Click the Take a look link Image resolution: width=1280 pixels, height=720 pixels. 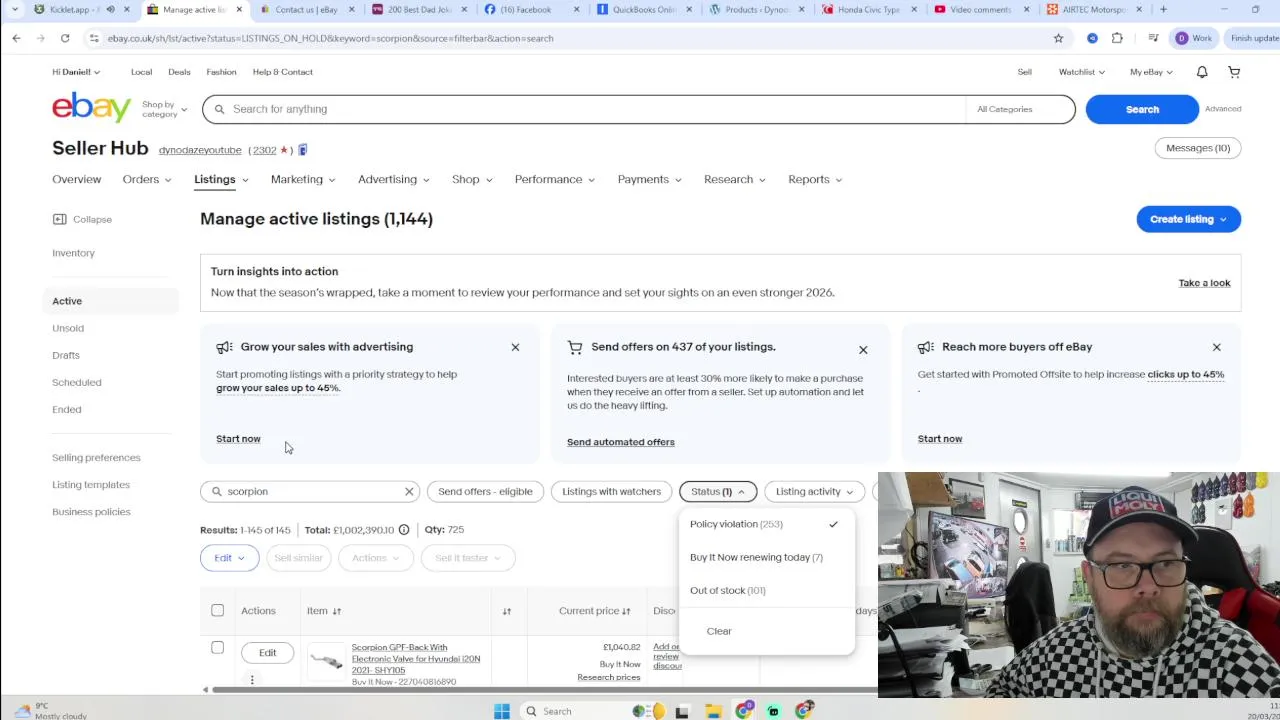(1204, 283)
